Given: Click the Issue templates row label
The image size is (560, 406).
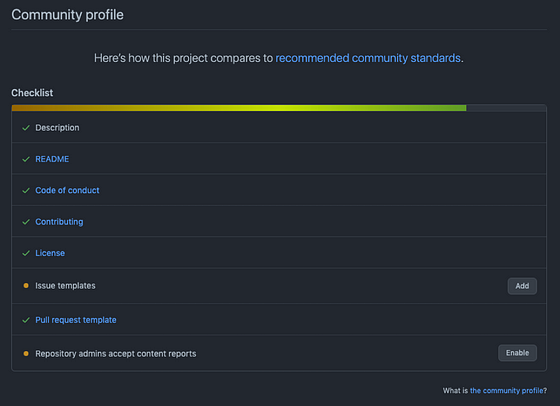Looking at the screenshot, I should (65, 286).
